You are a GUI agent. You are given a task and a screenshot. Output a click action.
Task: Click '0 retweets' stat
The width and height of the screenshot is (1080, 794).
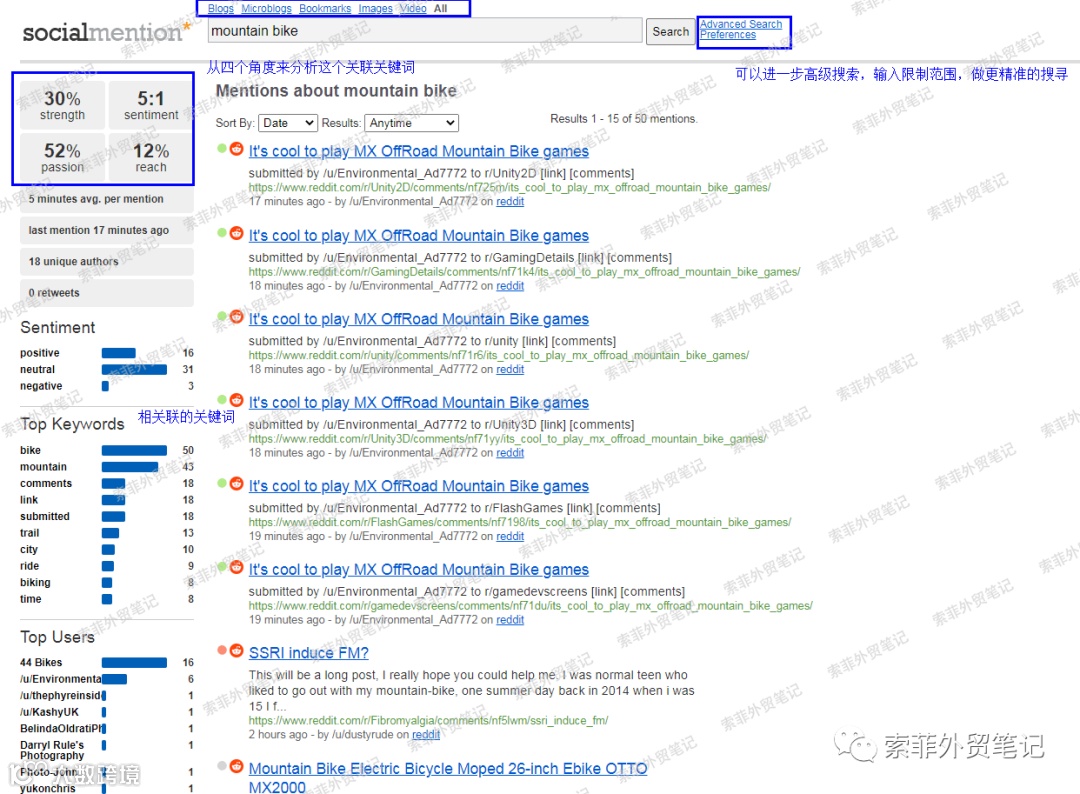click(107, 293)
